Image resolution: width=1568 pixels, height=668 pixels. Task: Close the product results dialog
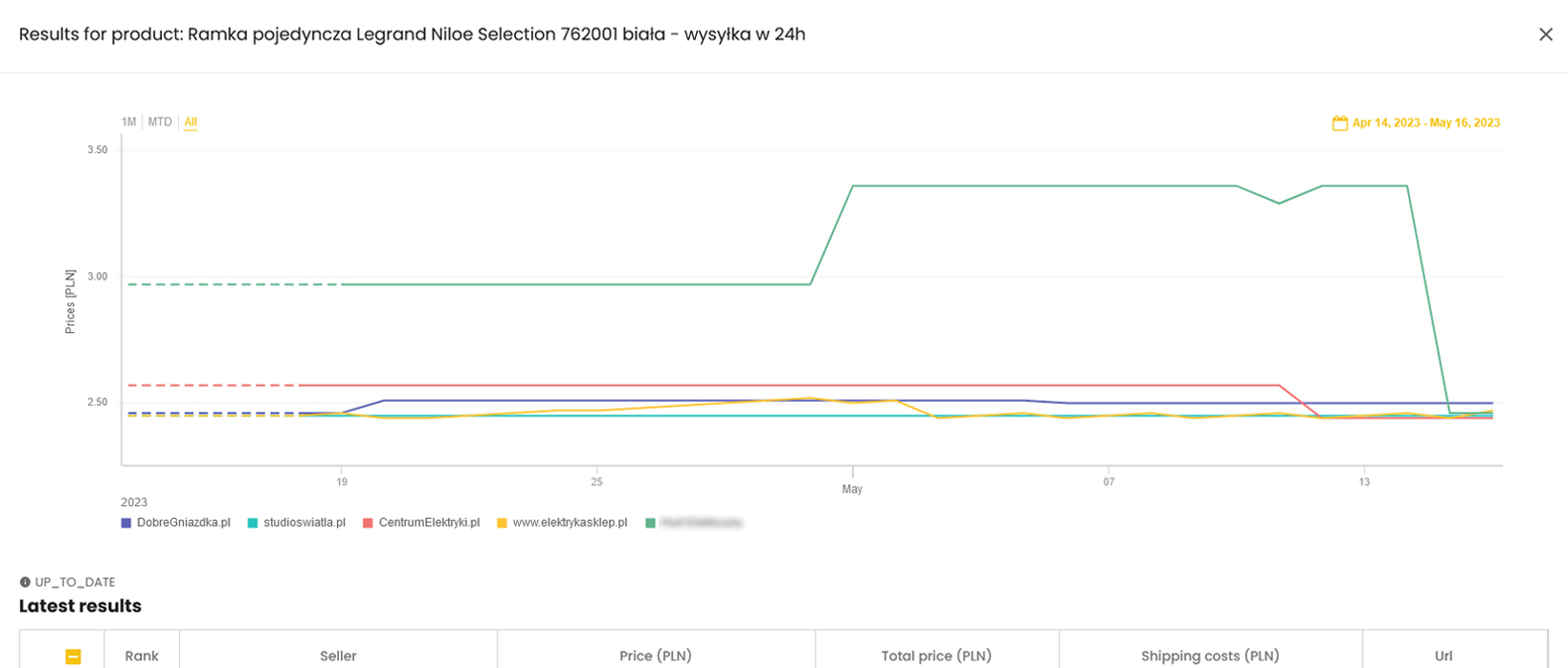point(1545,34)
